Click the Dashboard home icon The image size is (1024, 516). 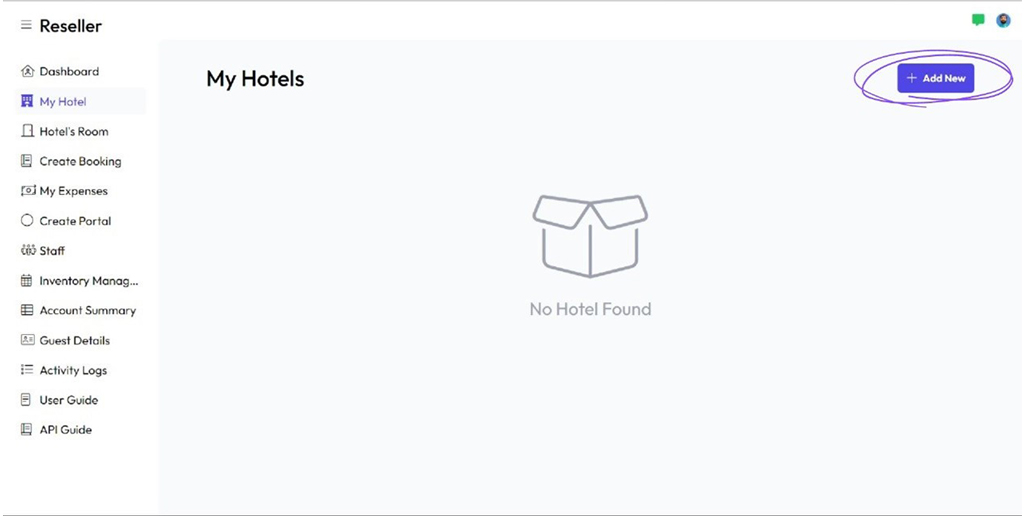(x=27, y=72)
